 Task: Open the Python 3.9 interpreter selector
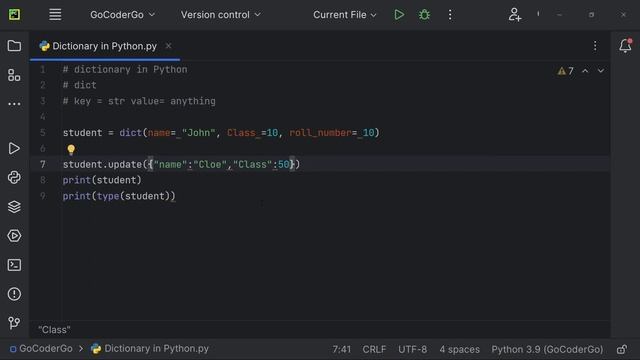pos(547,349)
